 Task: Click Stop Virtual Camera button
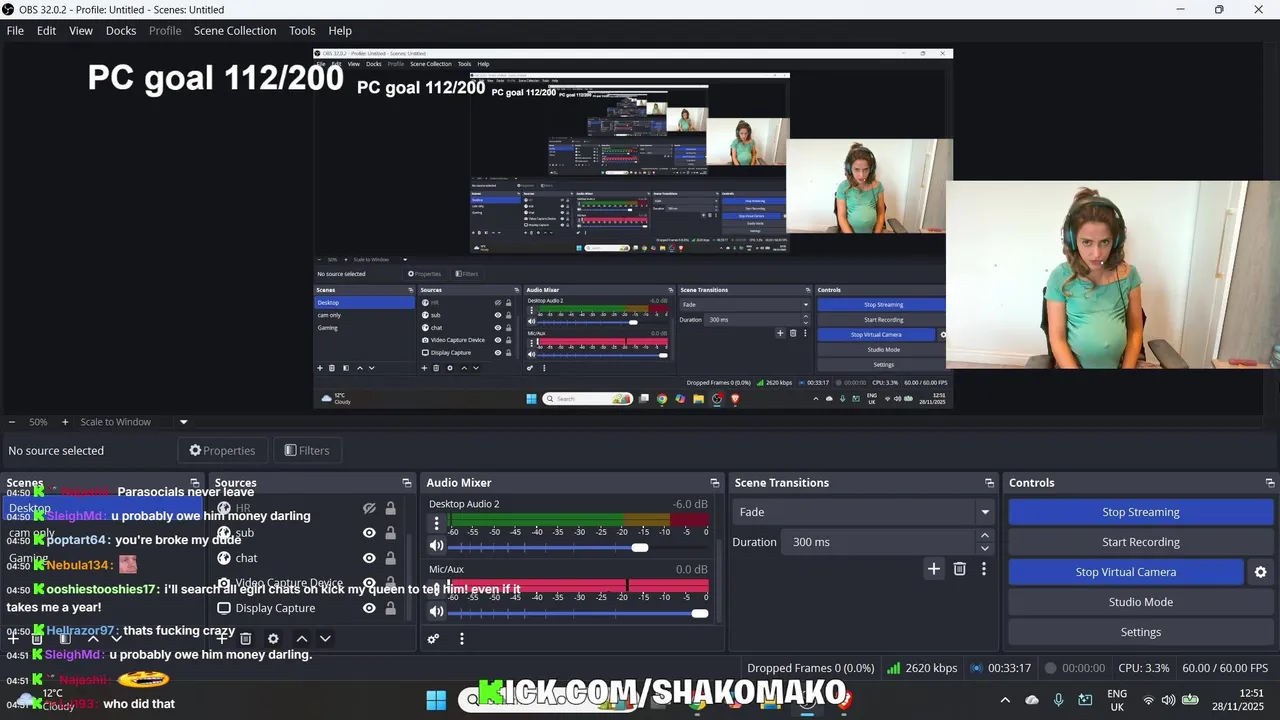(1125, 572)
